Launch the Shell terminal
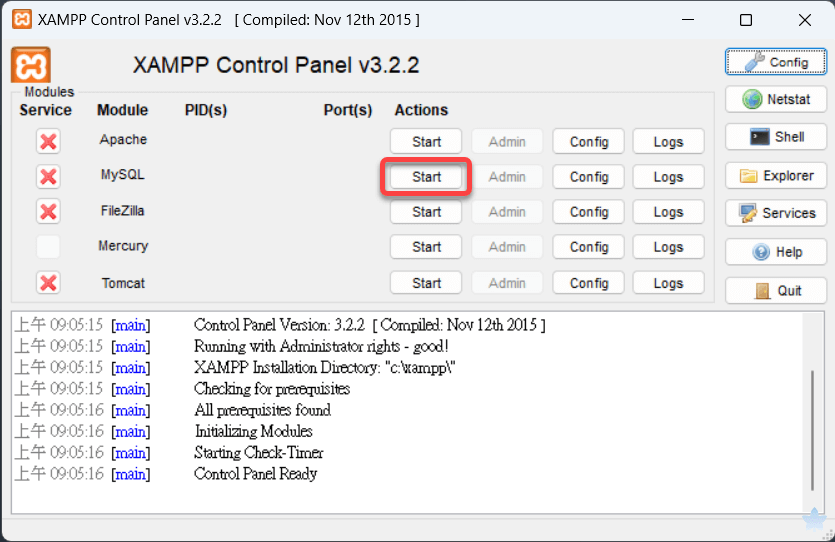Screen dimensions: 835x542 coord(776,137)
